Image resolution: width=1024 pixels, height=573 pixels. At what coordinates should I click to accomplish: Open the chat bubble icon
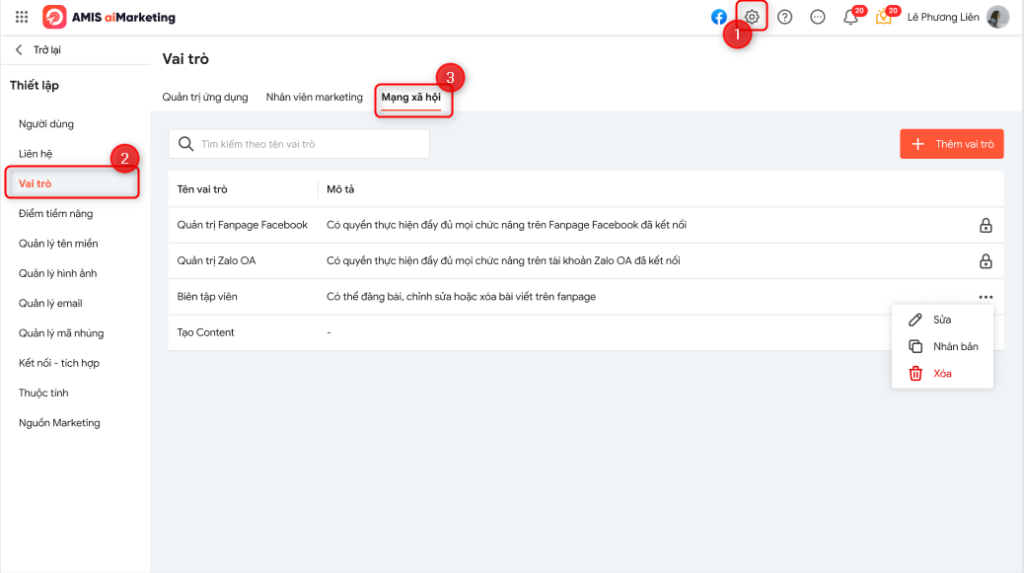click(817, 17)
